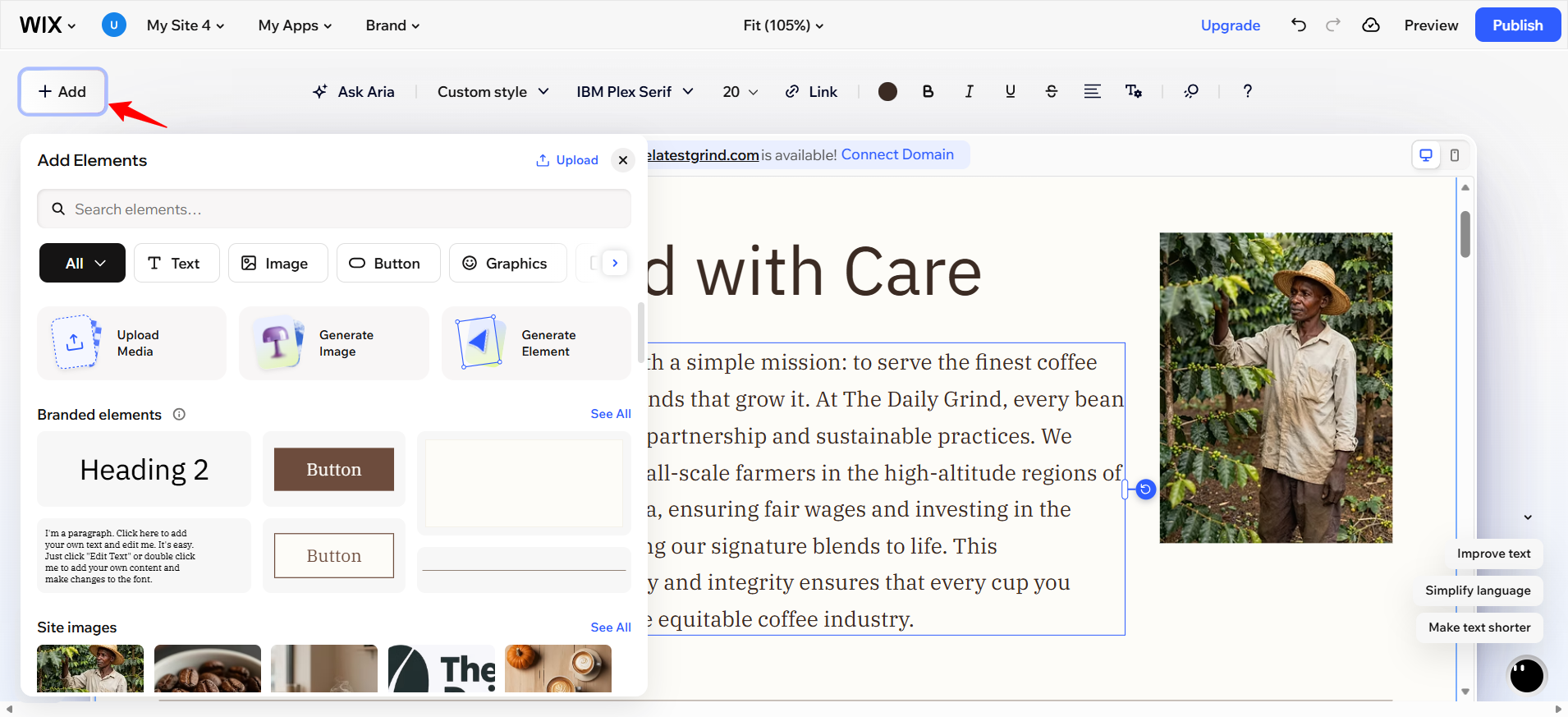Click the user avatar U icon
Screen dimensions: 1568x717
pos(114,25)
